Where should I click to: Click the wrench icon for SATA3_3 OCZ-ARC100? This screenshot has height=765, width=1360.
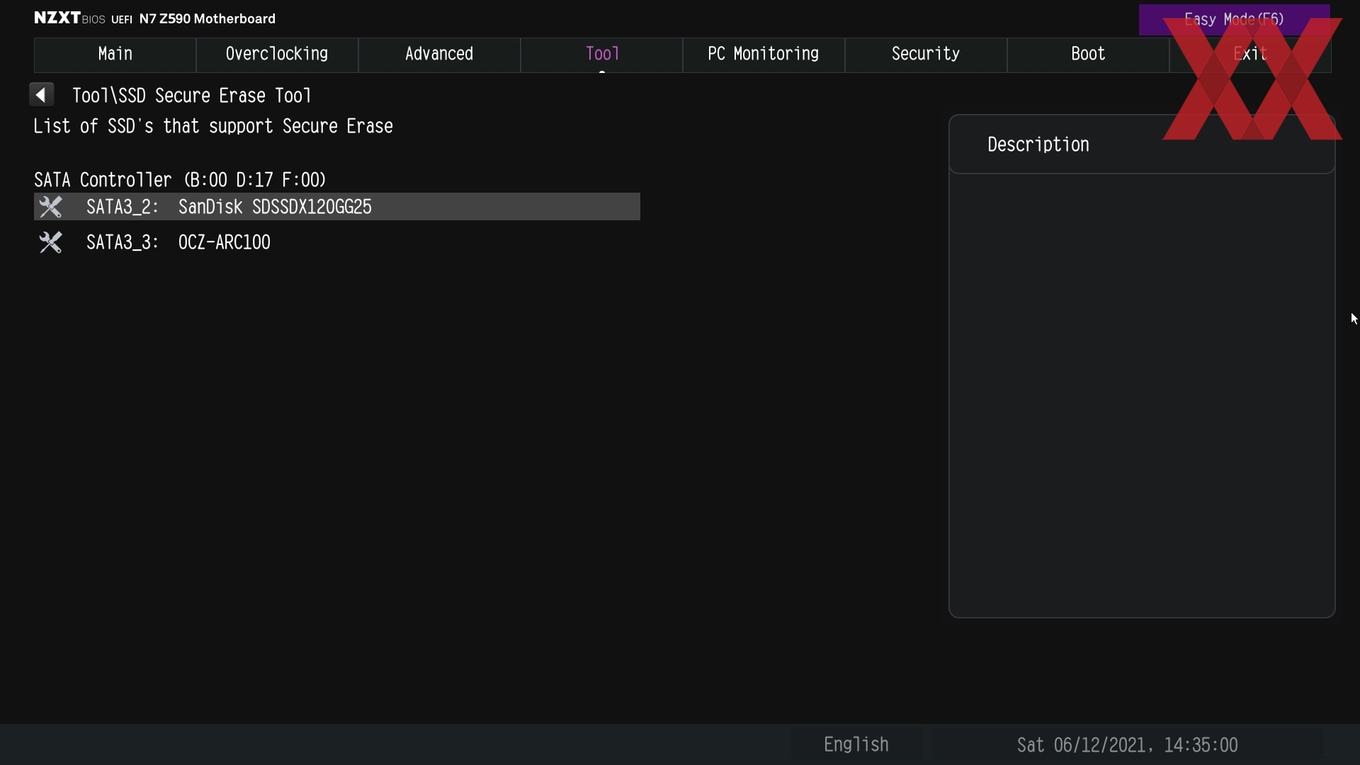(50, 243)
